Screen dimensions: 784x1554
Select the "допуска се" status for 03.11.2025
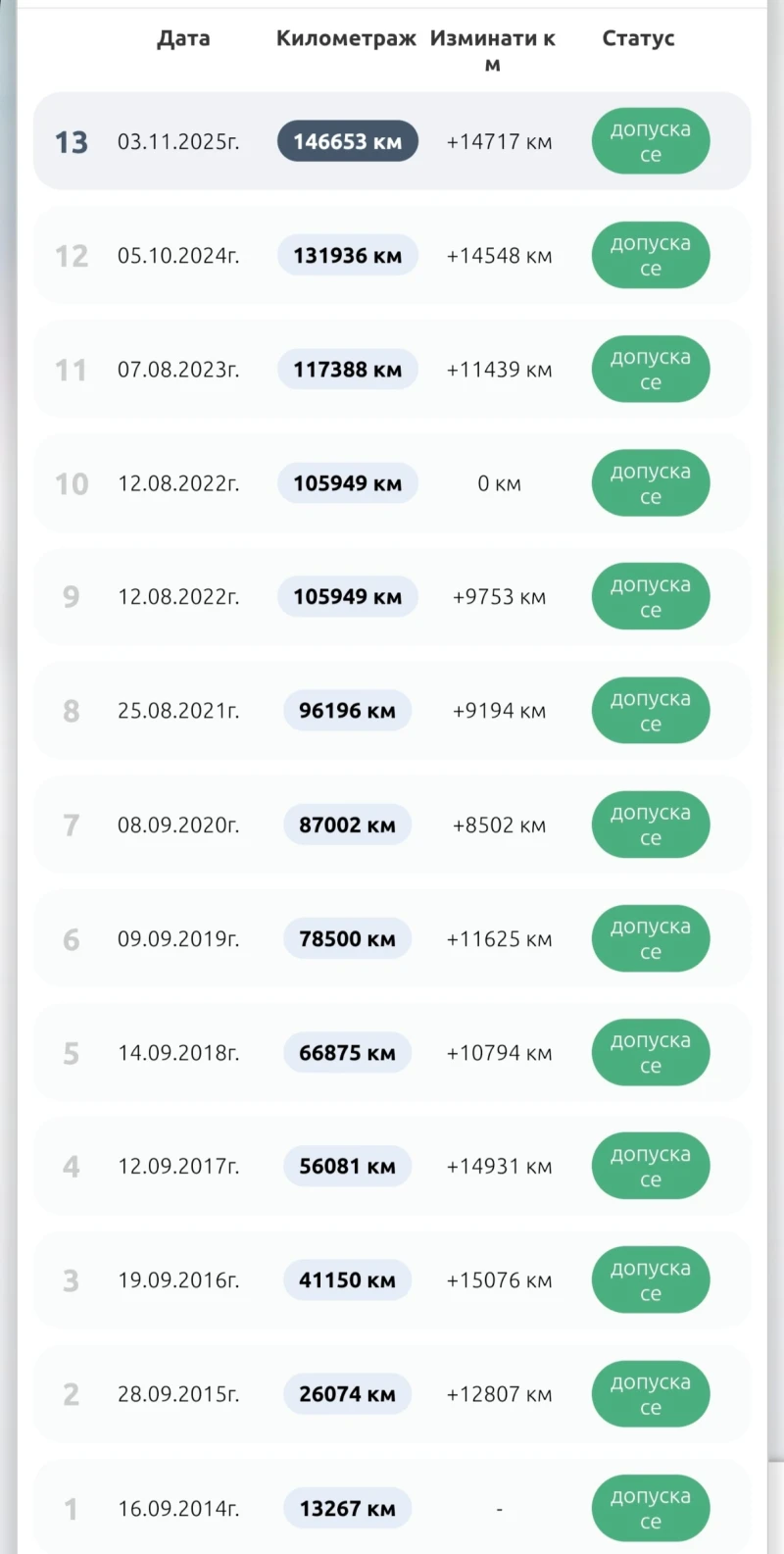point(650,141)
